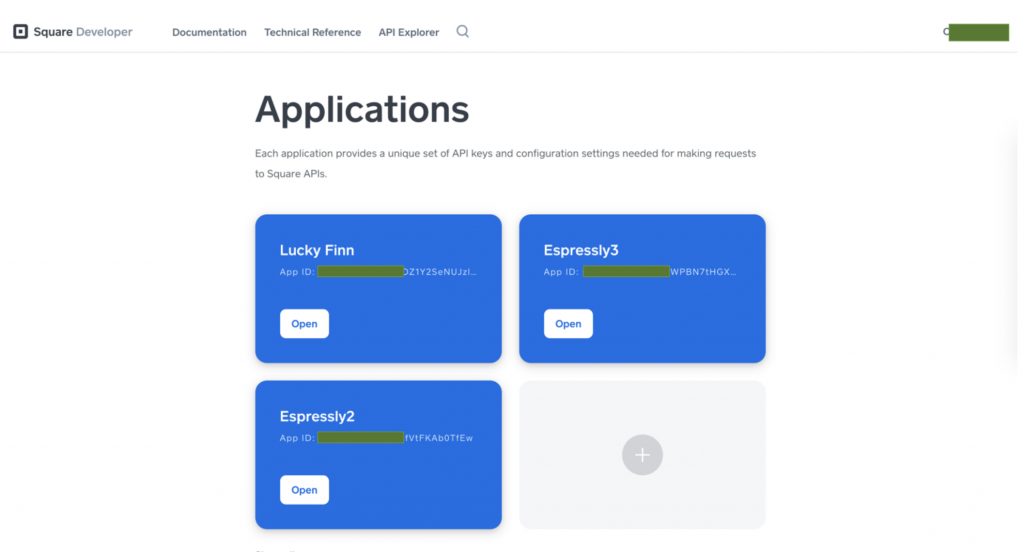
Task: Open the Espressly3 application
Action: [568, 323]
